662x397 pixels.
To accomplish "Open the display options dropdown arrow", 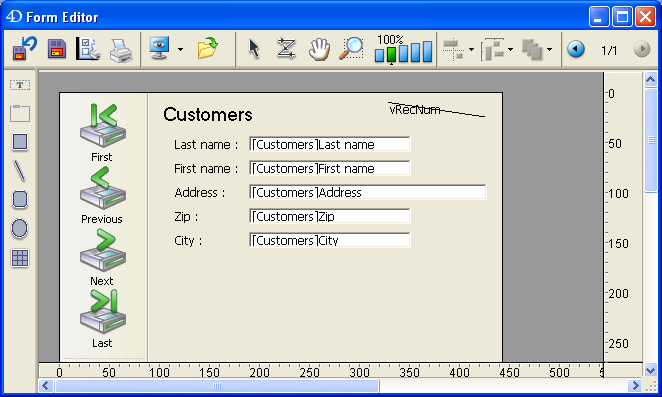I will coord(180,49).
